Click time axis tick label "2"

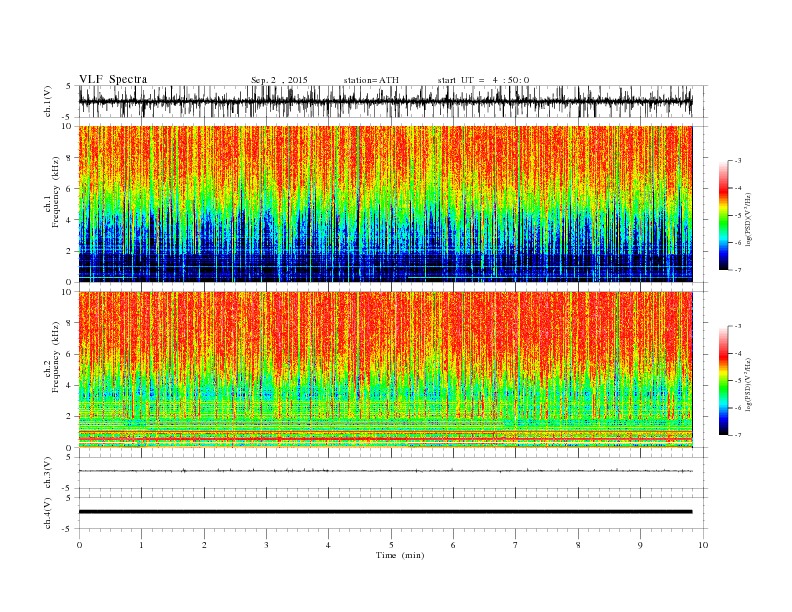(x=204, y=545)
